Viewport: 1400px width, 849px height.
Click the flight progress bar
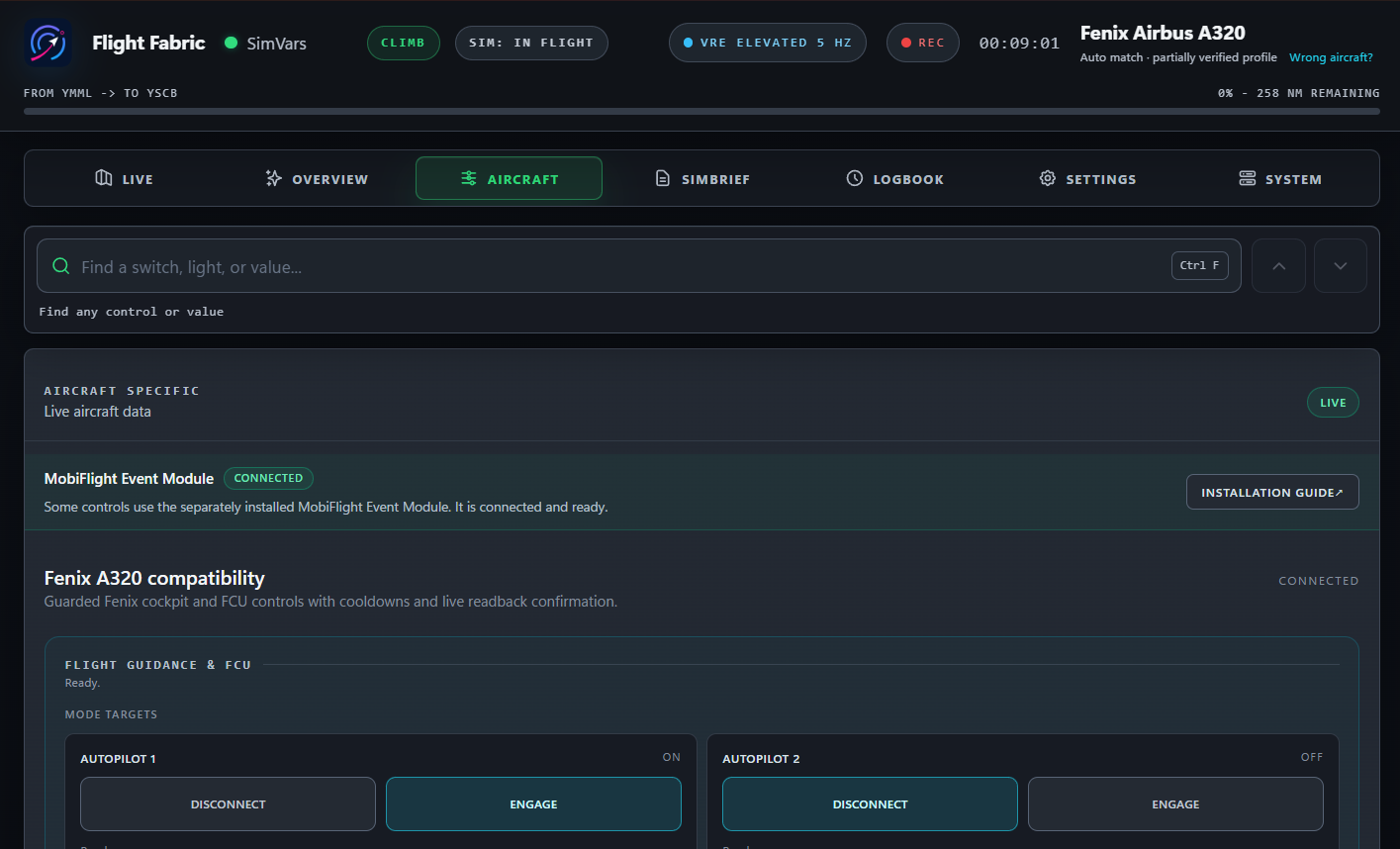[x=701, y=111]
